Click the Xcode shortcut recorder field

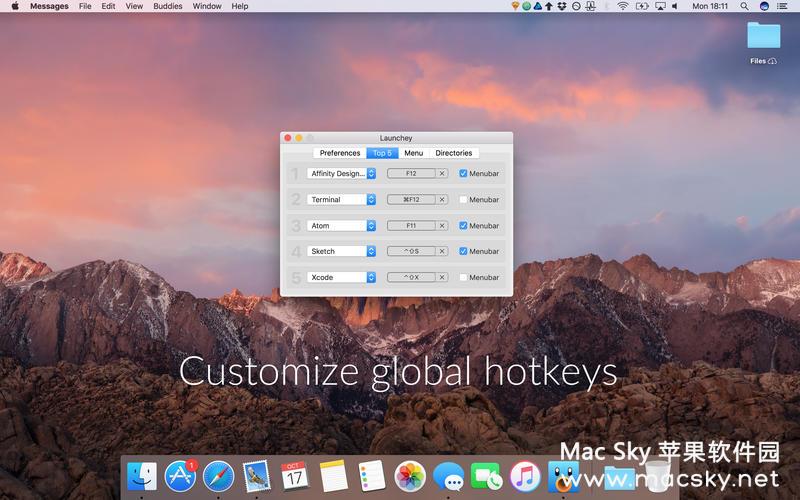click(411, 277)
